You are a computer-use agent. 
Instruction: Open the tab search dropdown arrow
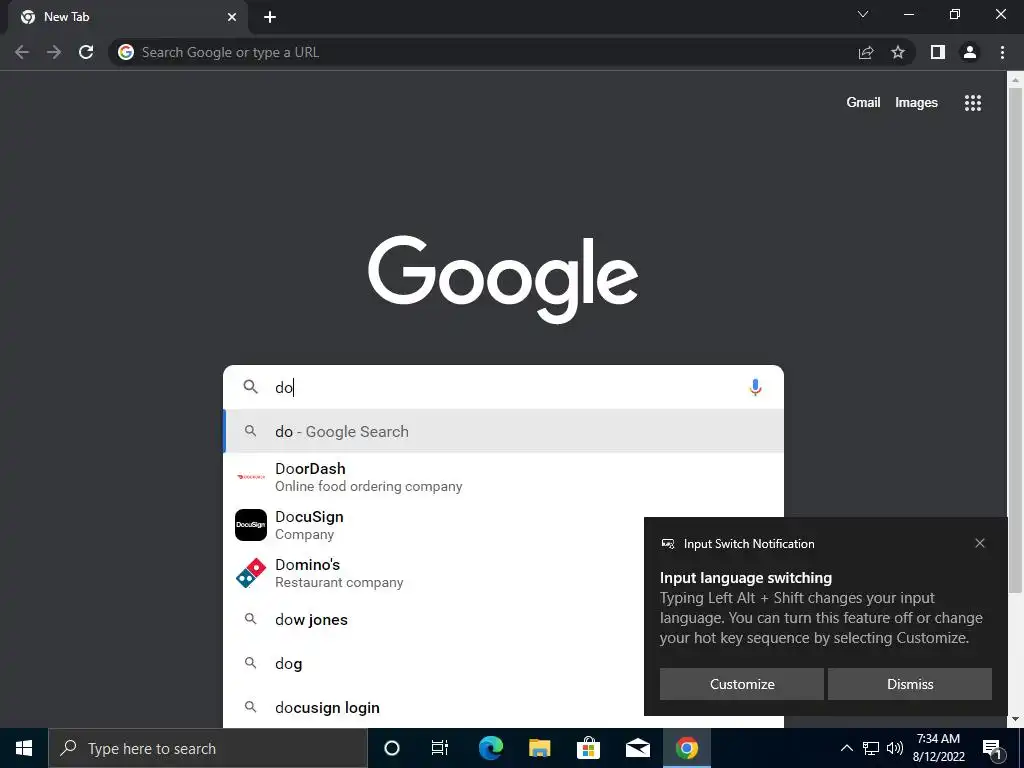(x=863, y=14)
